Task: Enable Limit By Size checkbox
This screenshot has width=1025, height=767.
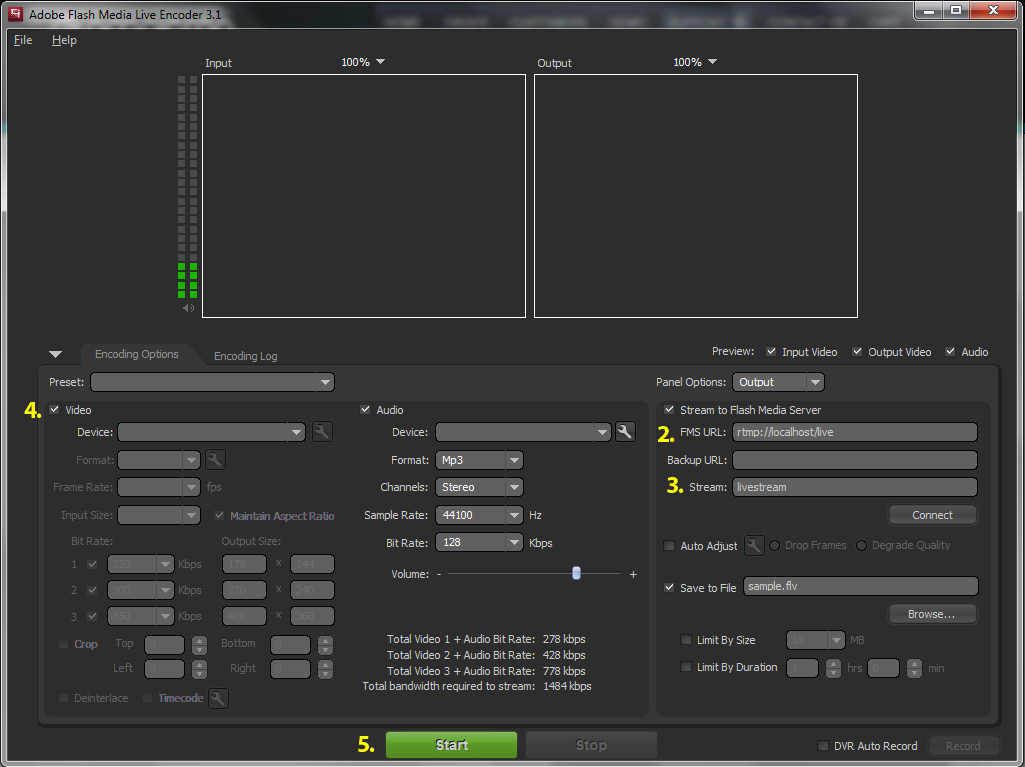Action: click(686, 639)
